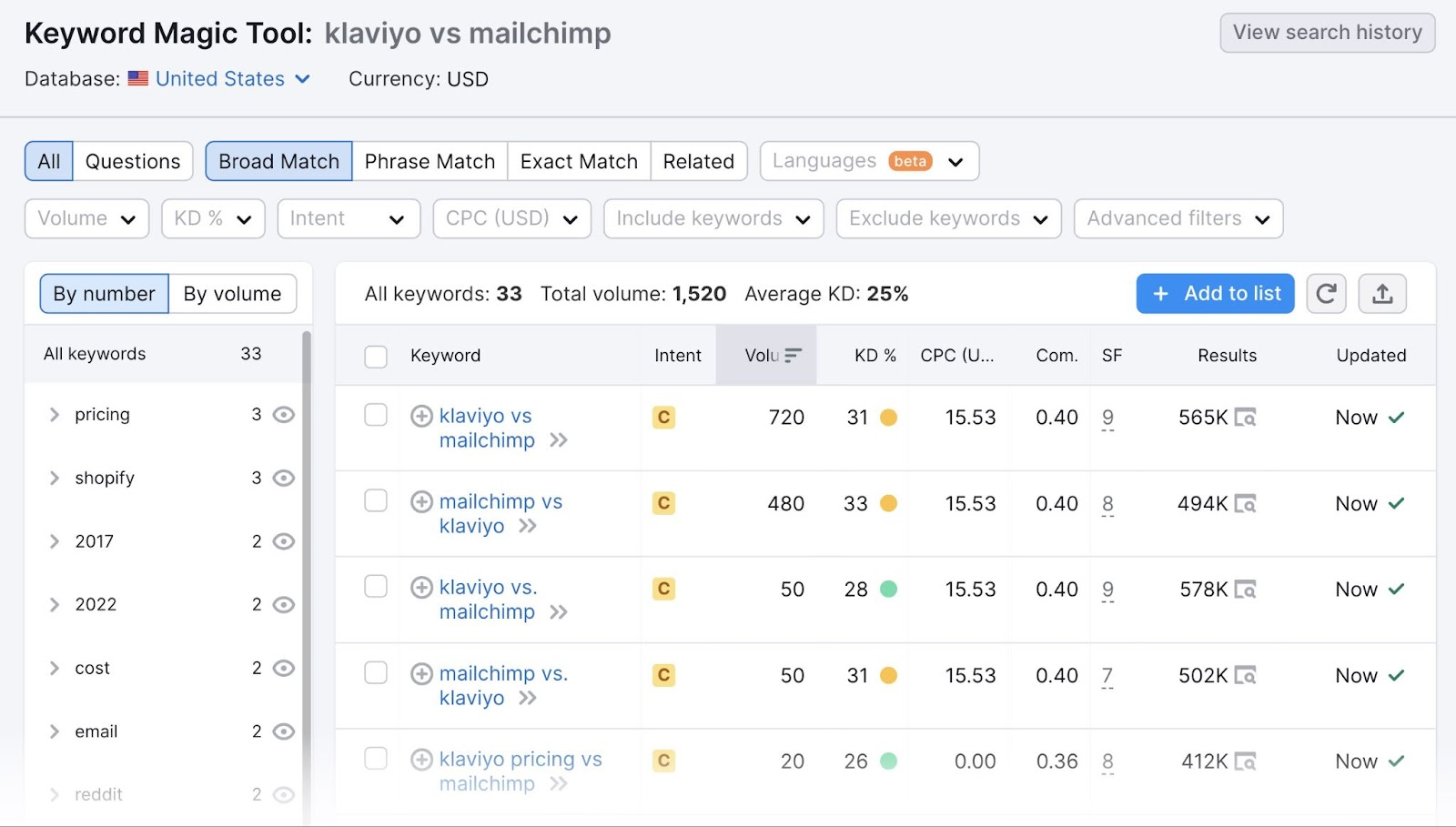Click the Updated checkmark for klaviyo vs mailchimp row
The height and width of the screenshot is (827, 1456).
point(1397,418)
